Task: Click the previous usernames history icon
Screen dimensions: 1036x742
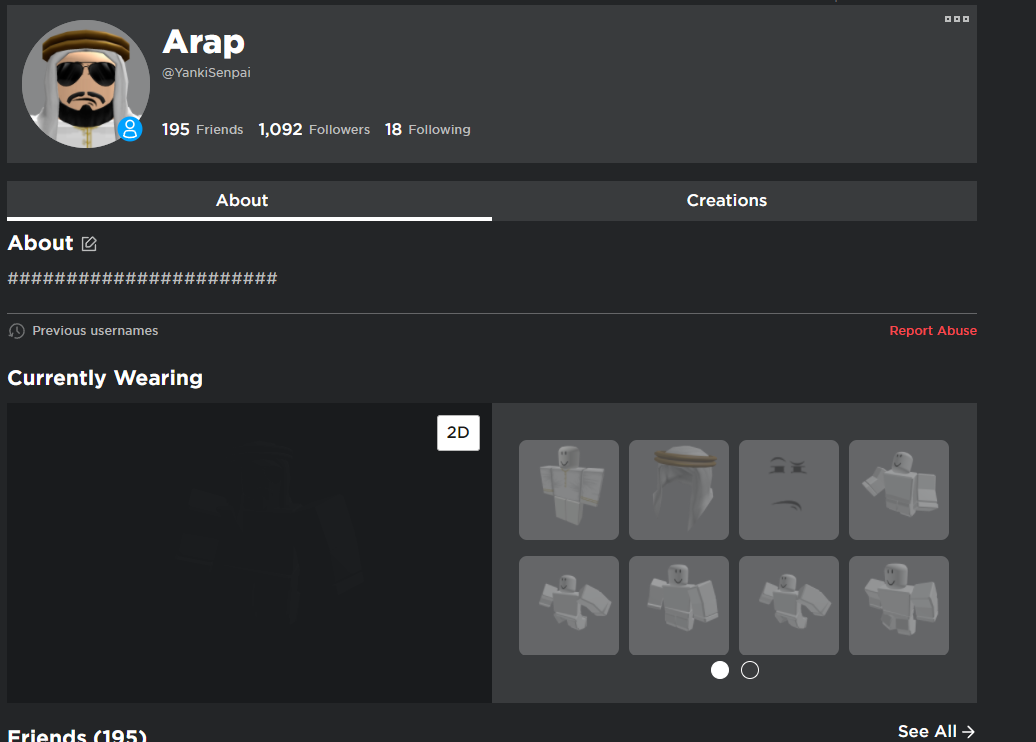Action: 17,331
